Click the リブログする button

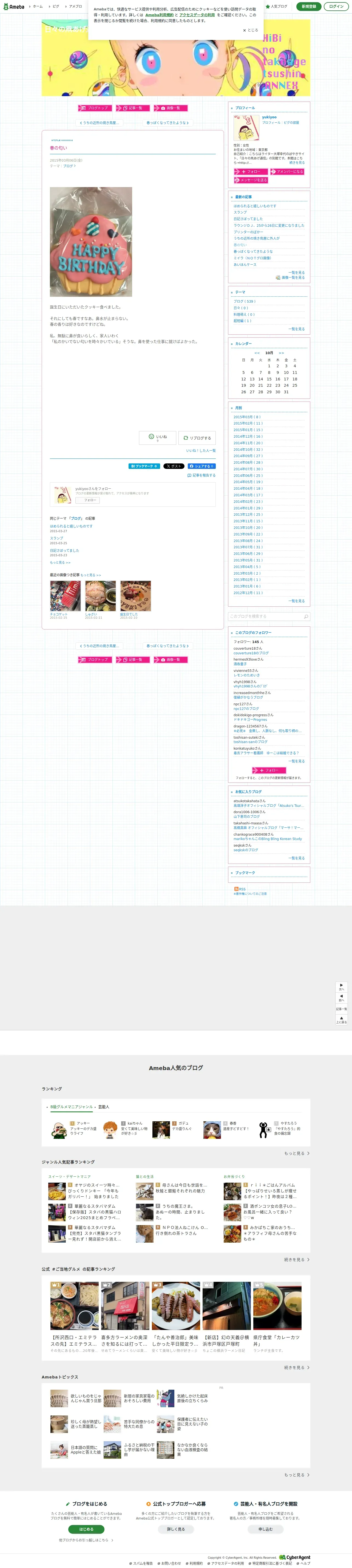tap(197, 438)
